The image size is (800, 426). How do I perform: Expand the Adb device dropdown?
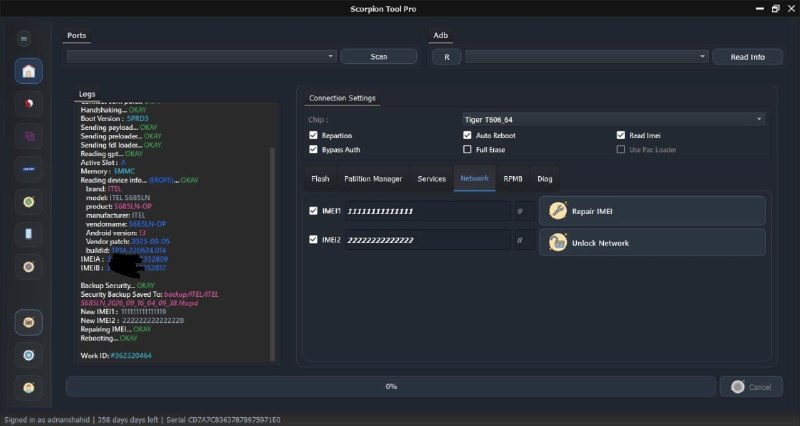point(587,57)
